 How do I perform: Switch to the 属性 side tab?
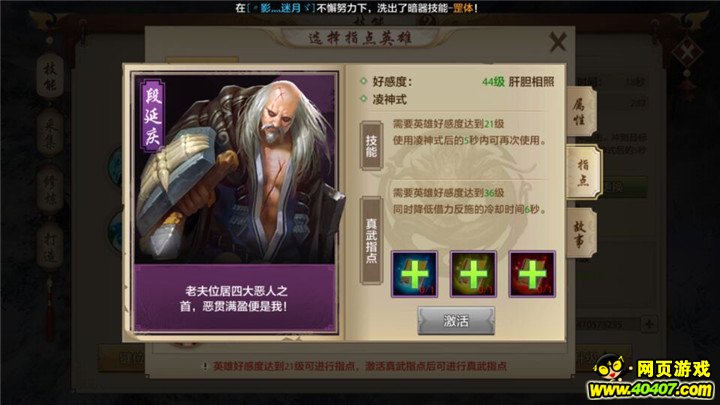click(x=580, y=112)
